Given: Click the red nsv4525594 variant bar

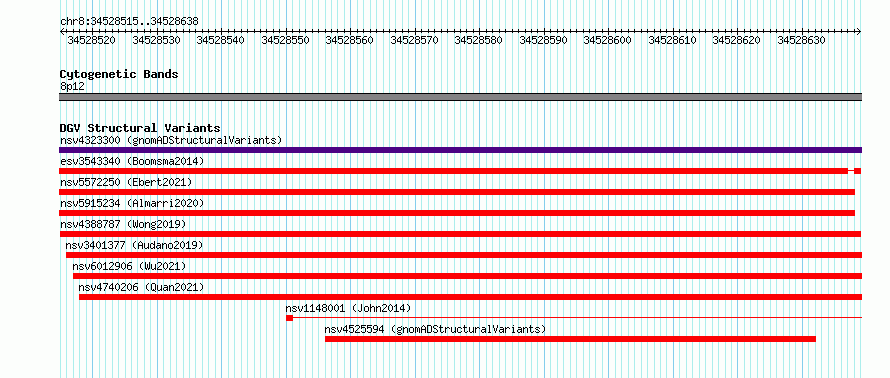Looking at the screenshot, I should 570,339.
